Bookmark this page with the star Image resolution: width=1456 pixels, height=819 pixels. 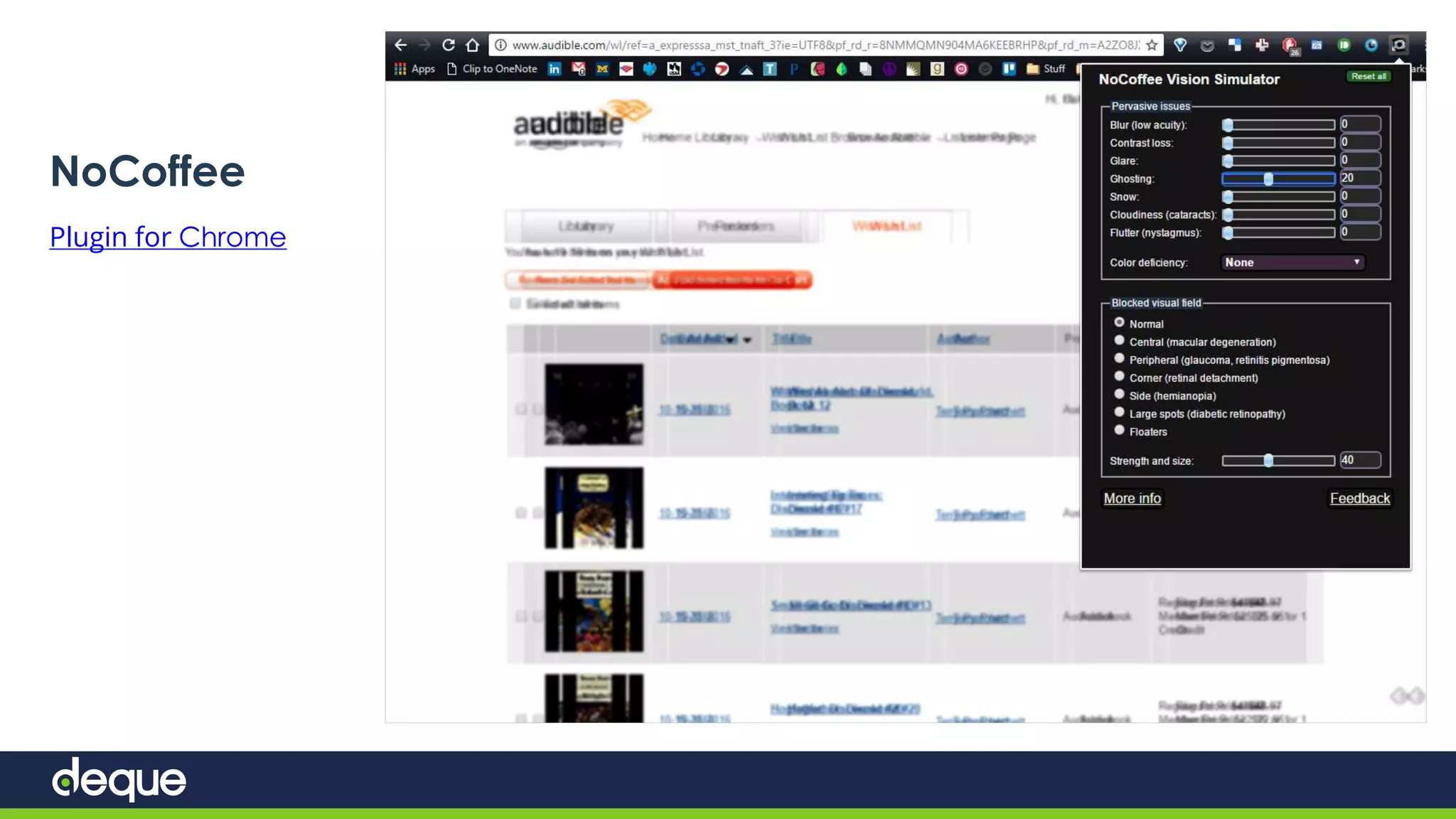pos(1152,45)
